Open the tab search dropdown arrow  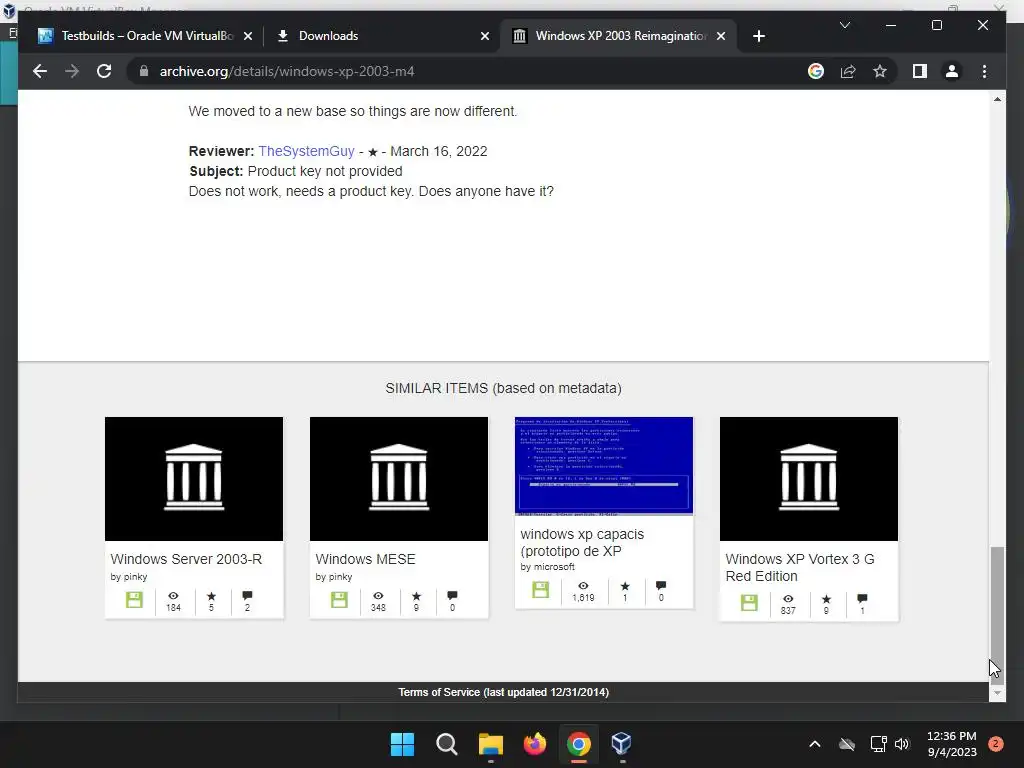844,25
